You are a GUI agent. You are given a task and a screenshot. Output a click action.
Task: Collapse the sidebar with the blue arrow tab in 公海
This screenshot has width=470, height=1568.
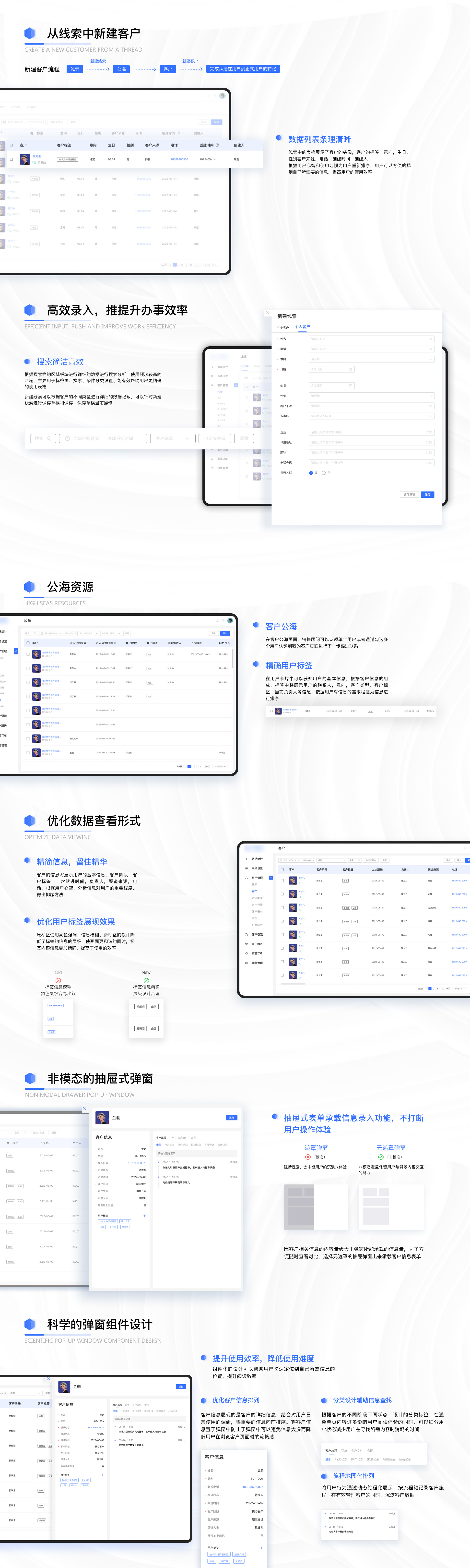[x=16, y=651]
